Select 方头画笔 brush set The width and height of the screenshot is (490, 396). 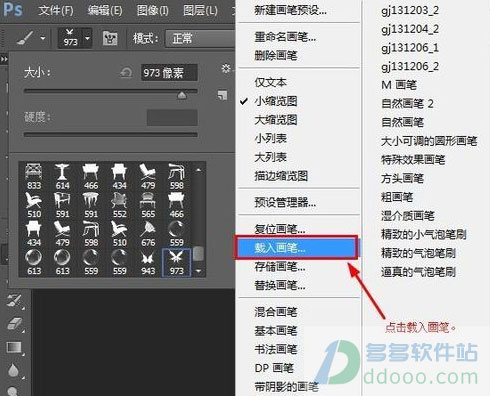click(x=402, y=178)
